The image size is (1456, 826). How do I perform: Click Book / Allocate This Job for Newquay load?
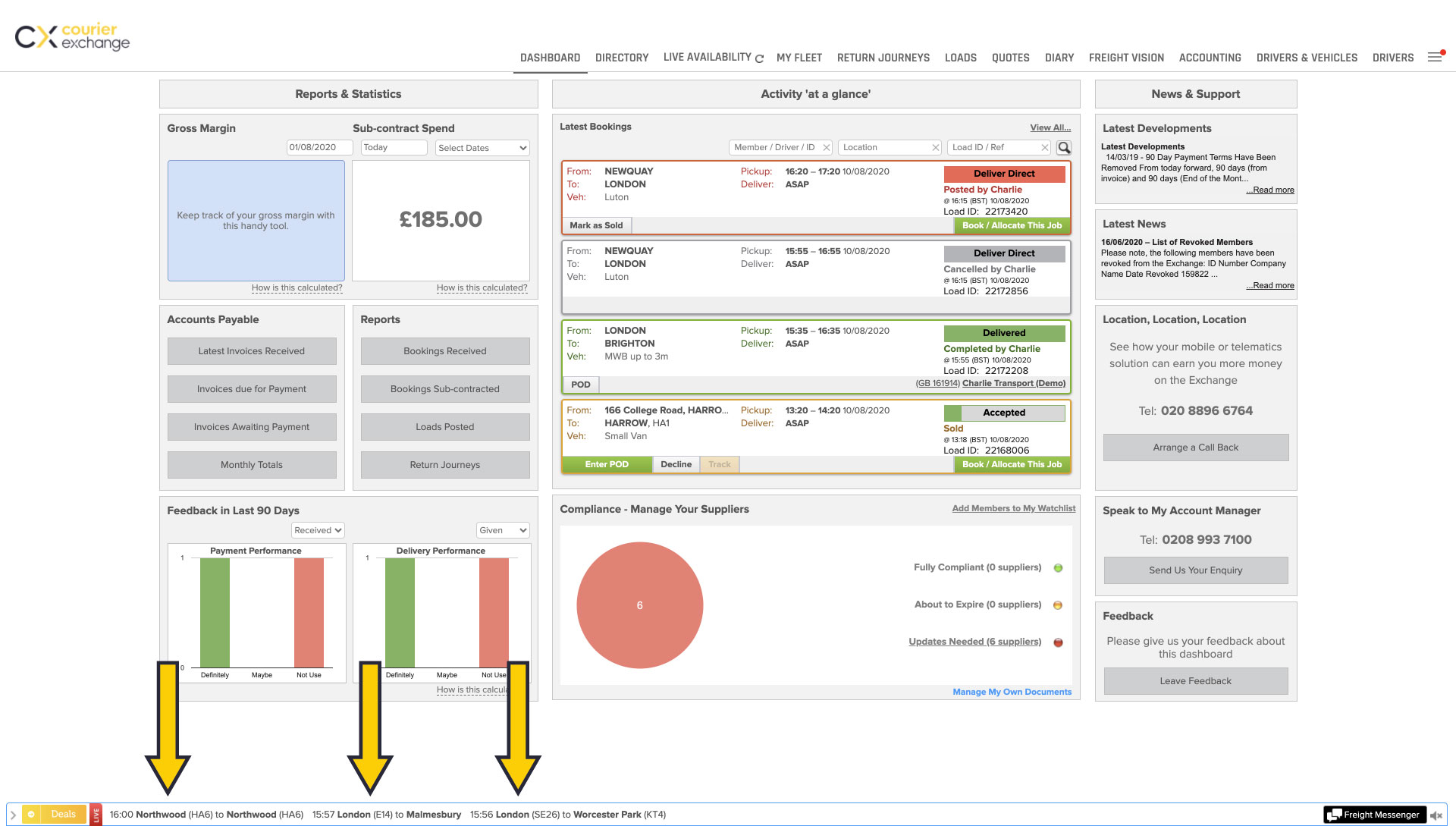click(x=1012, y=225)
